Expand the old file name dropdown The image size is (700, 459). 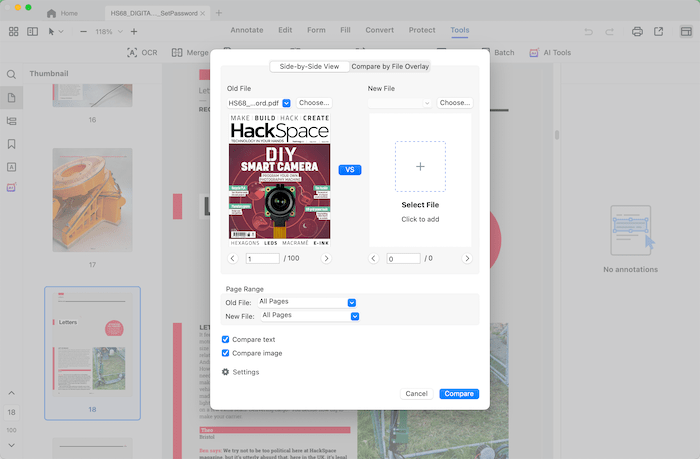tap(287, 102)
